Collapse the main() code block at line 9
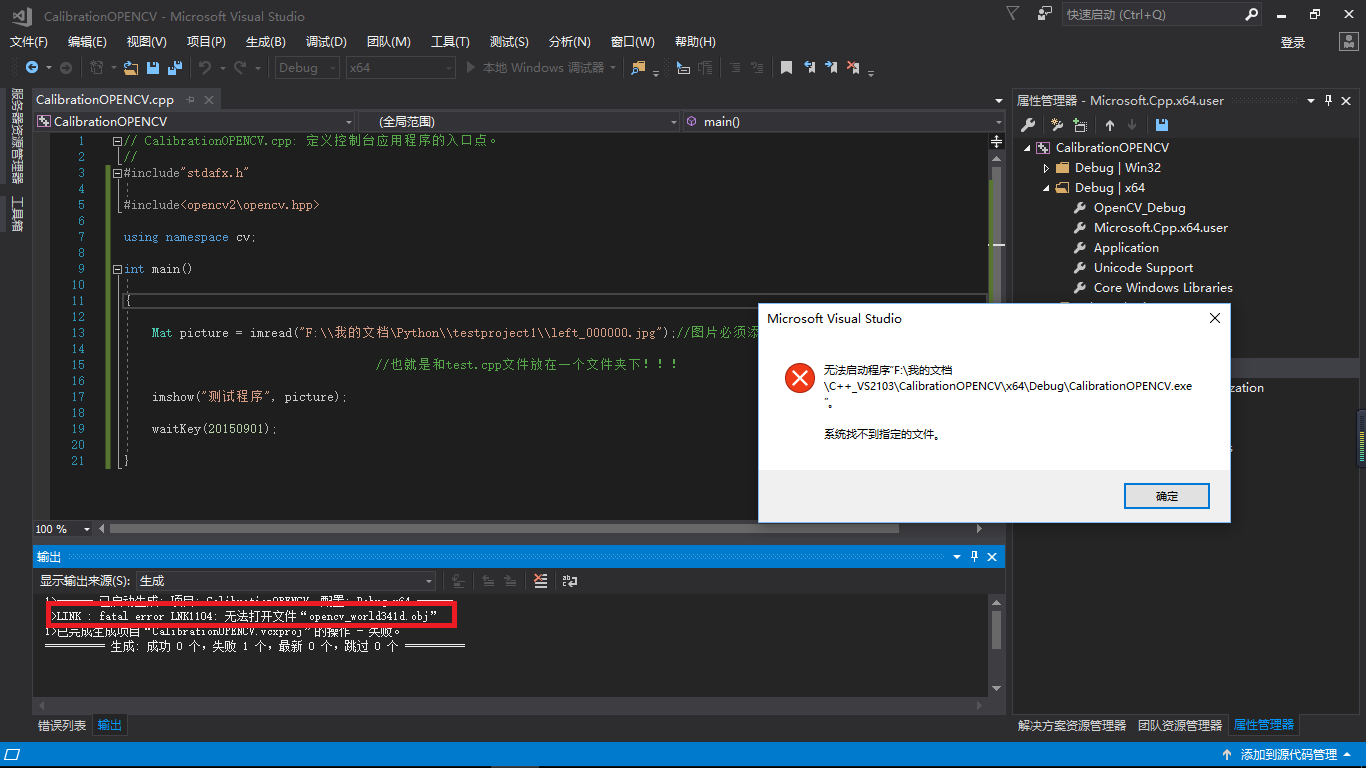The height and width of the screenshot is (768, 1366). [x=118, y=269]
